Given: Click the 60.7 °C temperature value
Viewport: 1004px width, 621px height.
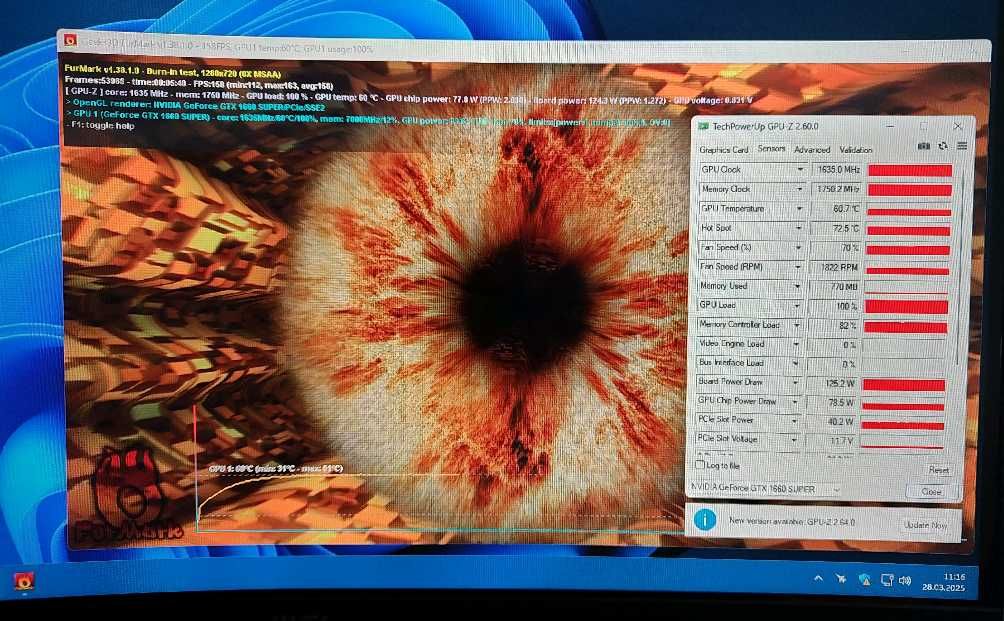Looking at the screenshot, I should pyautogui.click(x=836, y=209).
